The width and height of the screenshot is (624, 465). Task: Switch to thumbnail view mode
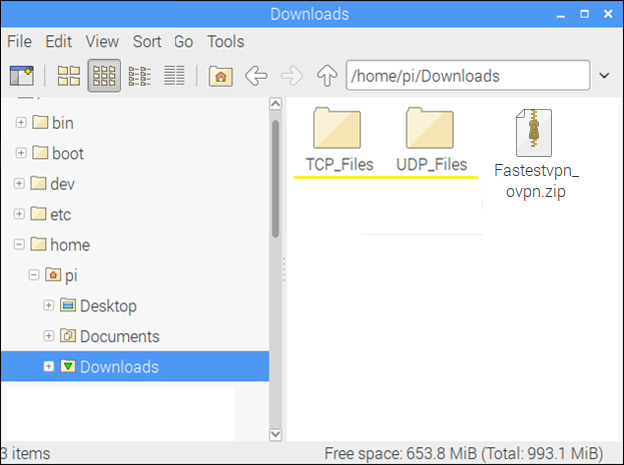coord(104,76)
